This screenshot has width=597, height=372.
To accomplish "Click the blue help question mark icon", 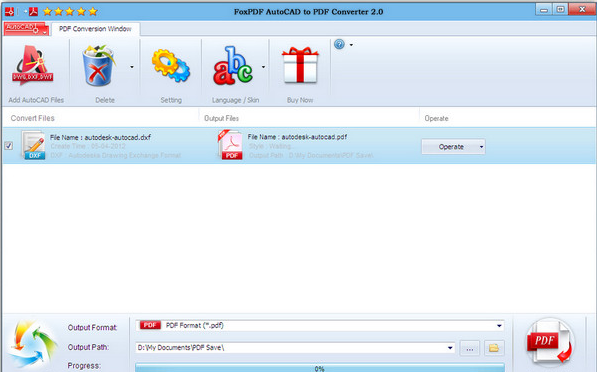I will [x=339, y=45].
